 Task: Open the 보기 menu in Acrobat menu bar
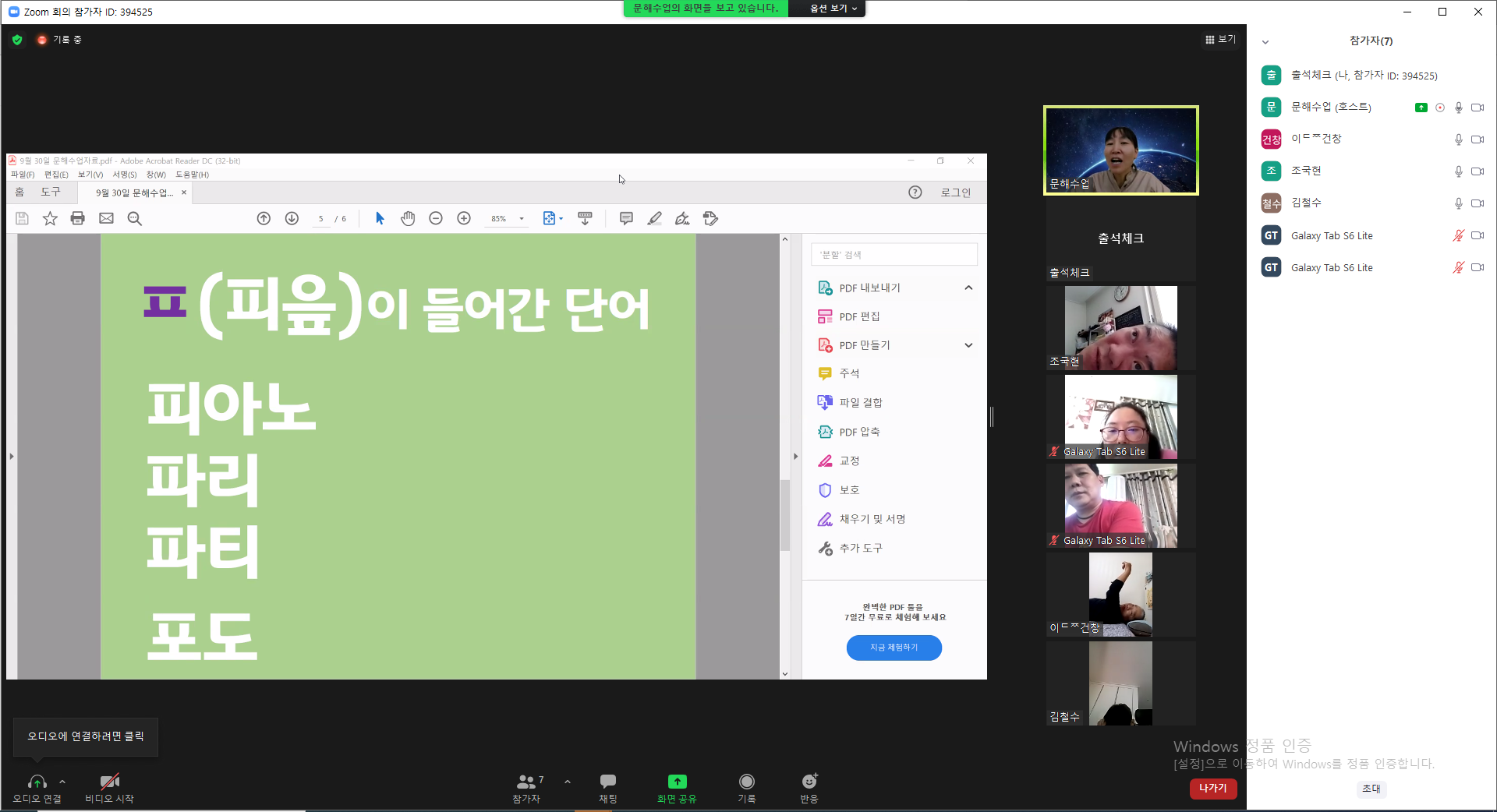(90, 175)
